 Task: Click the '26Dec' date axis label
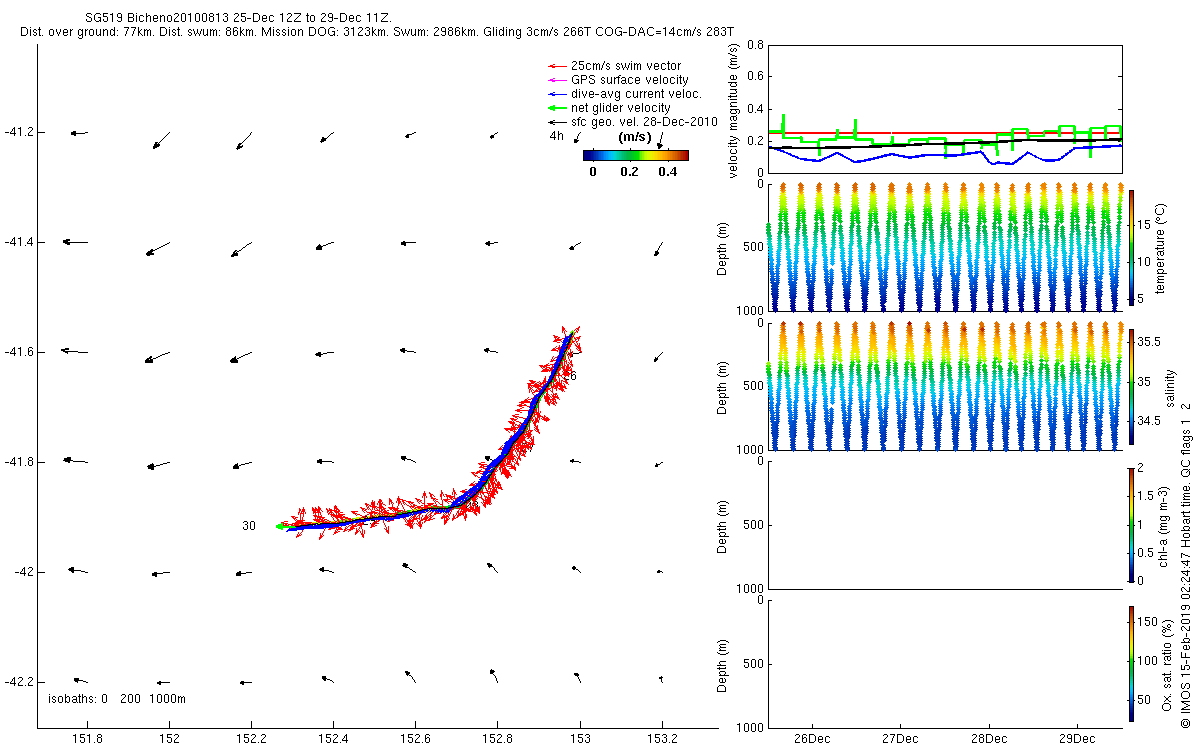point(812,740)
